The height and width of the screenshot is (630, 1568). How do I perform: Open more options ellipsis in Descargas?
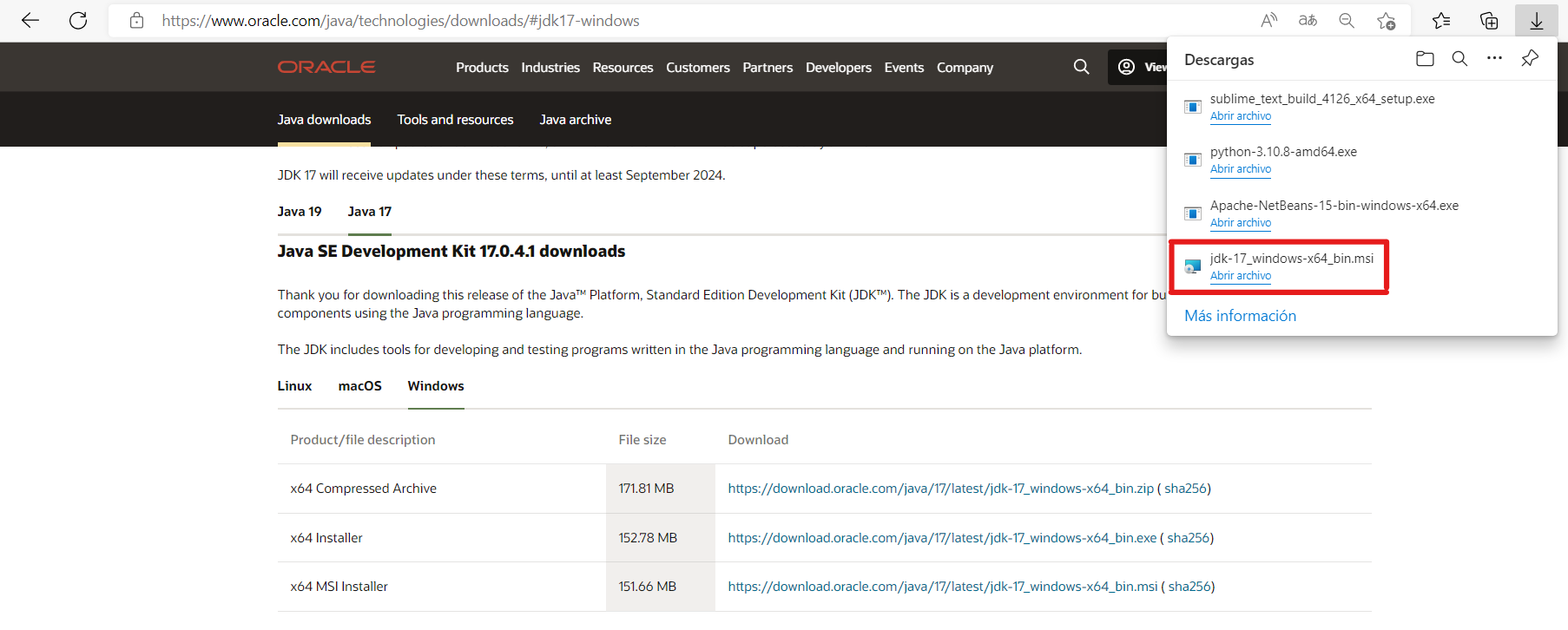pos(1494,59)
